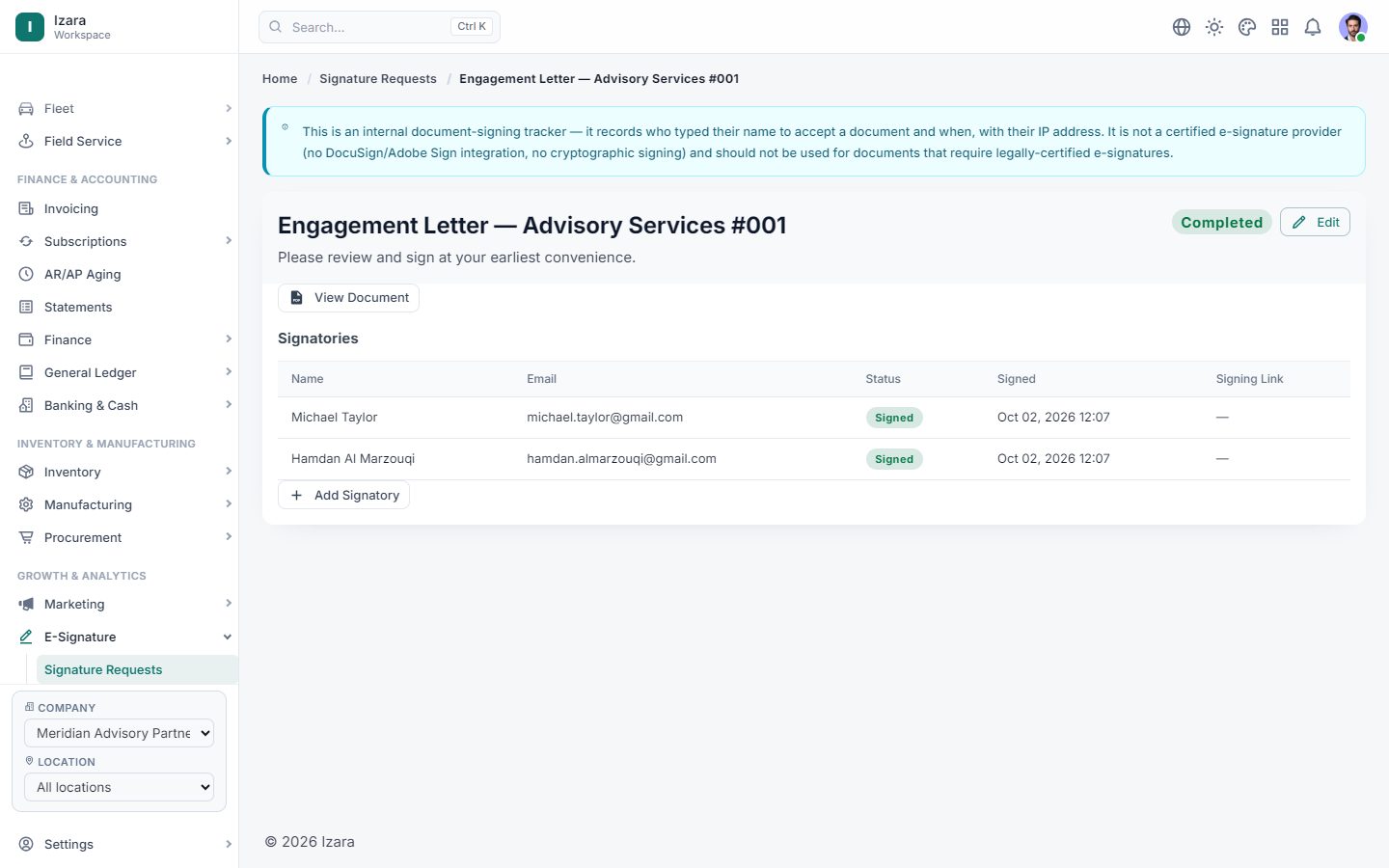The image size is (1389, 868).
Task: Click the Field Service icon
Action: [26, 142]
